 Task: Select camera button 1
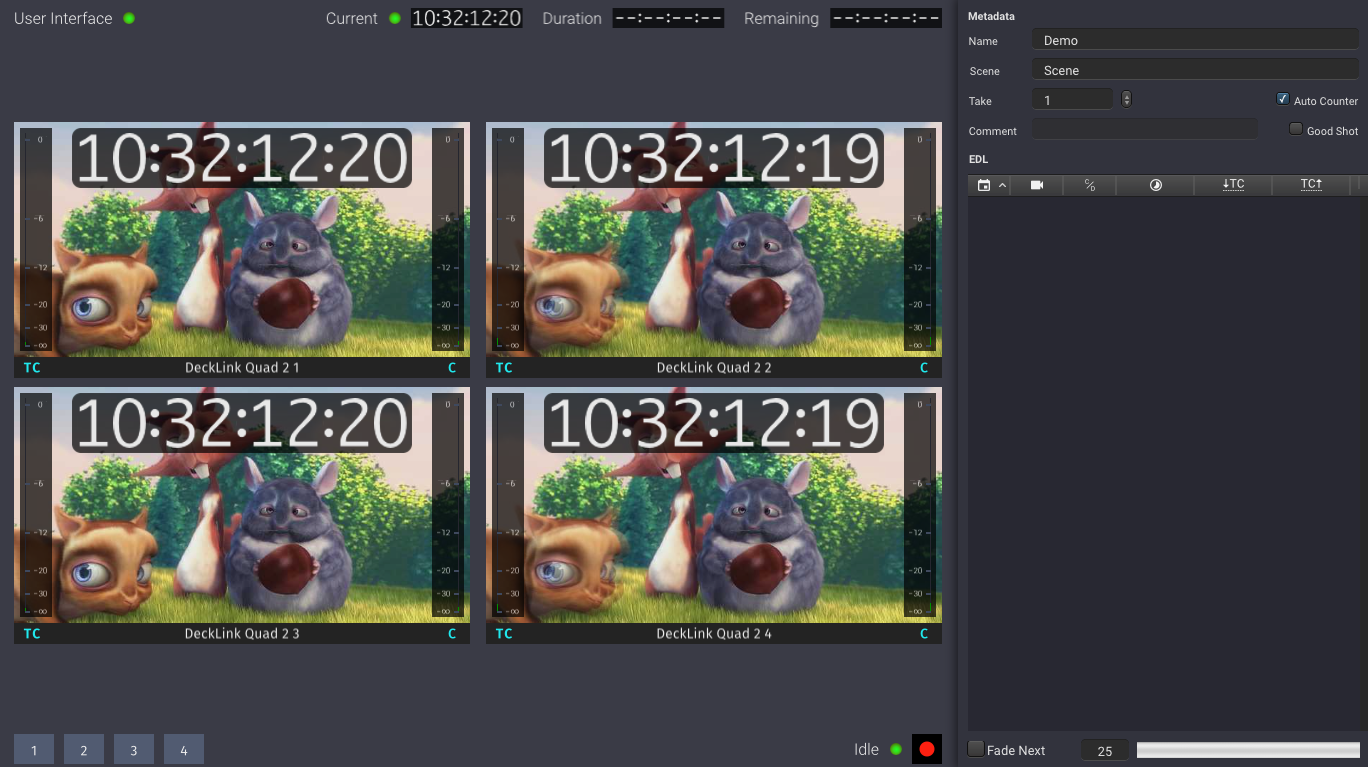pyautogui.click(x=34, y=750)
